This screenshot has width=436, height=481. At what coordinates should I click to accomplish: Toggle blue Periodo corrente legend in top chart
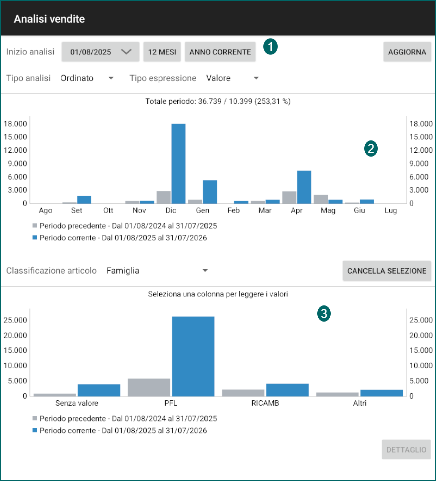(x=120, y=238)
